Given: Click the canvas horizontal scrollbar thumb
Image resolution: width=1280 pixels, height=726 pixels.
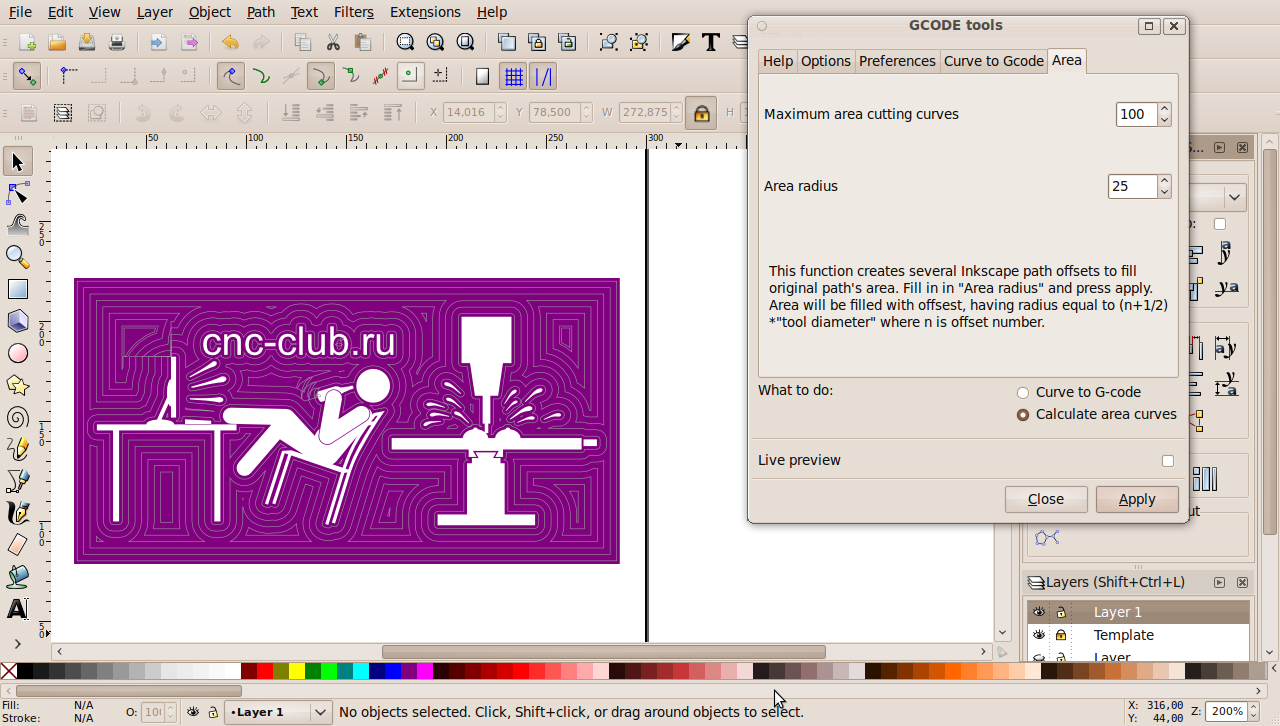Looking at the screenshot, I should (604, 652).
